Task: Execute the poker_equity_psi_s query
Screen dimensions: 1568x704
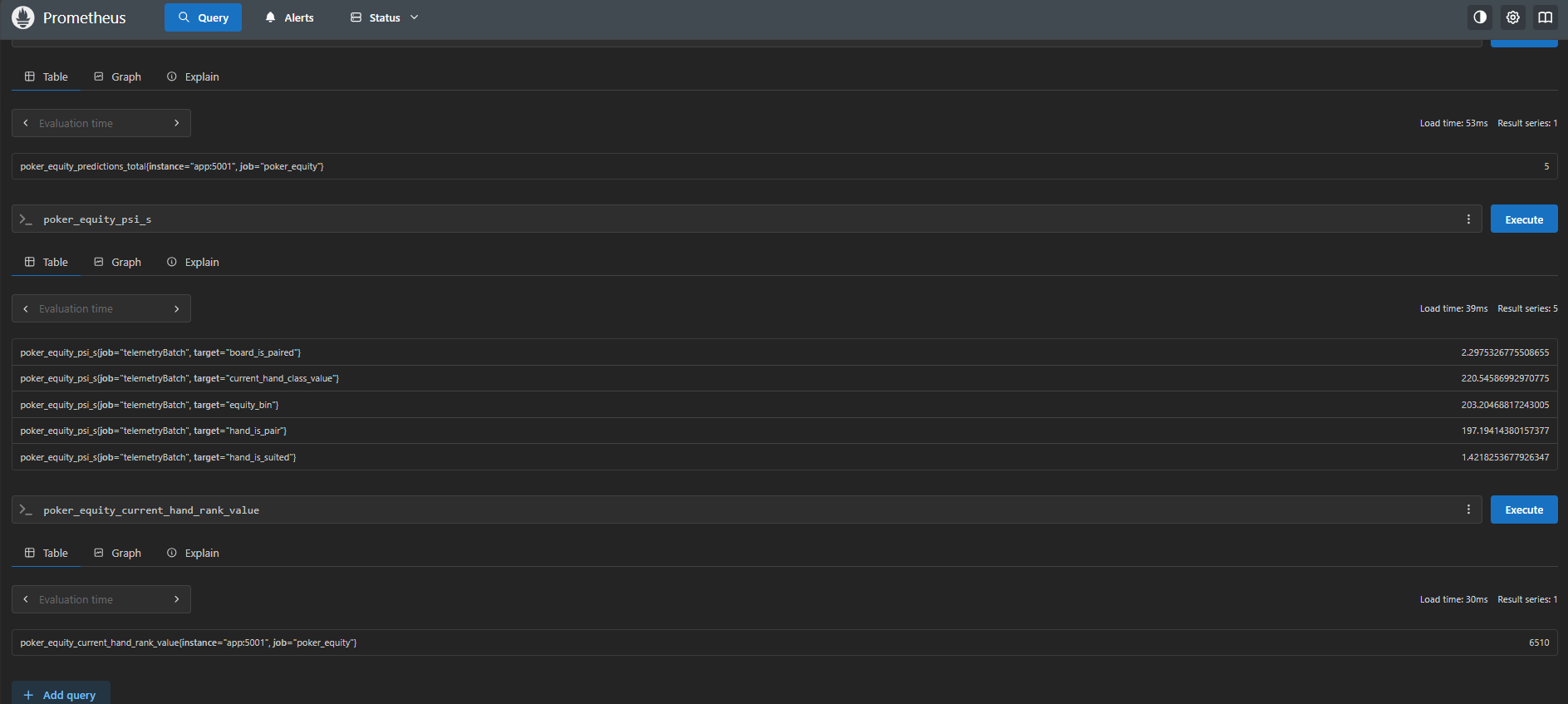Action: point(1523,219)
